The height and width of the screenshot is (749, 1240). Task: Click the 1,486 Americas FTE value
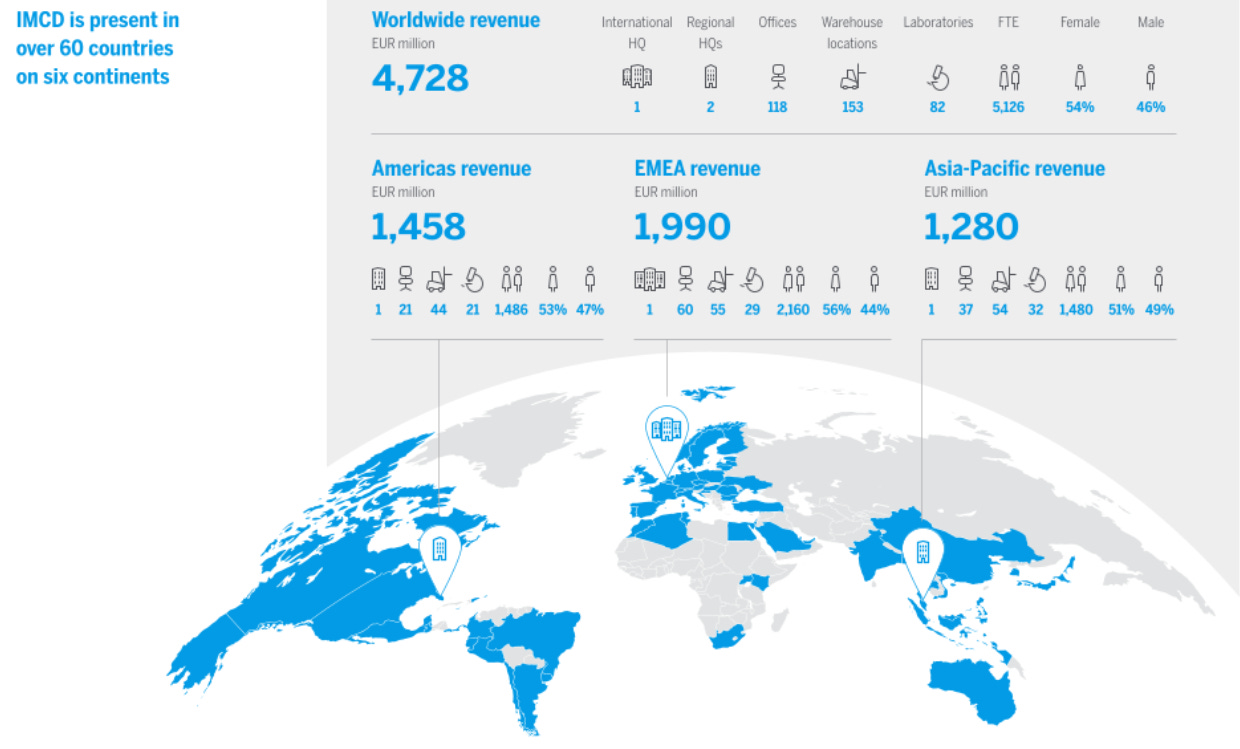[x=511, y=310]
